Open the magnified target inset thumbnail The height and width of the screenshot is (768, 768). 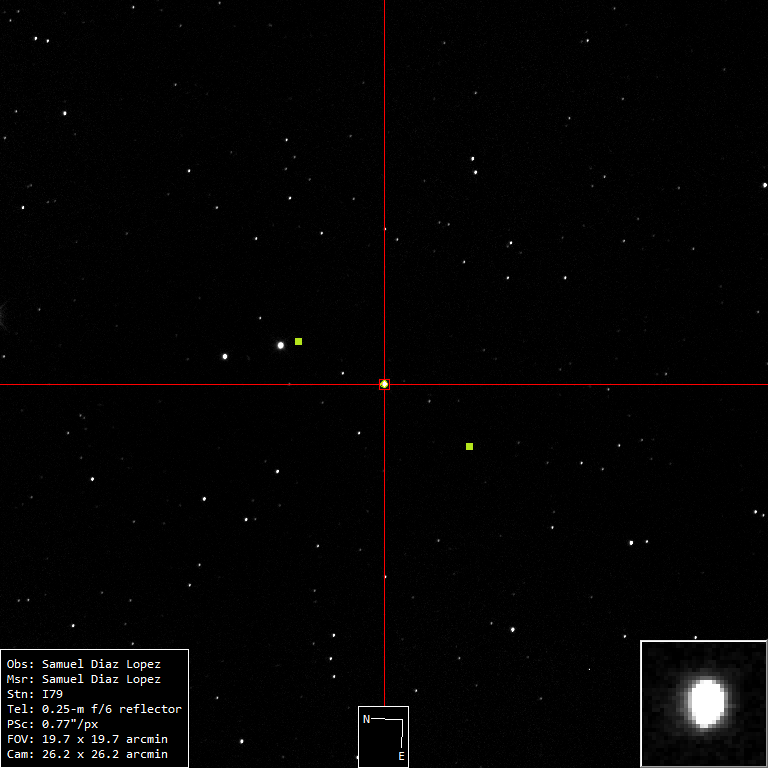pos(703,703)
